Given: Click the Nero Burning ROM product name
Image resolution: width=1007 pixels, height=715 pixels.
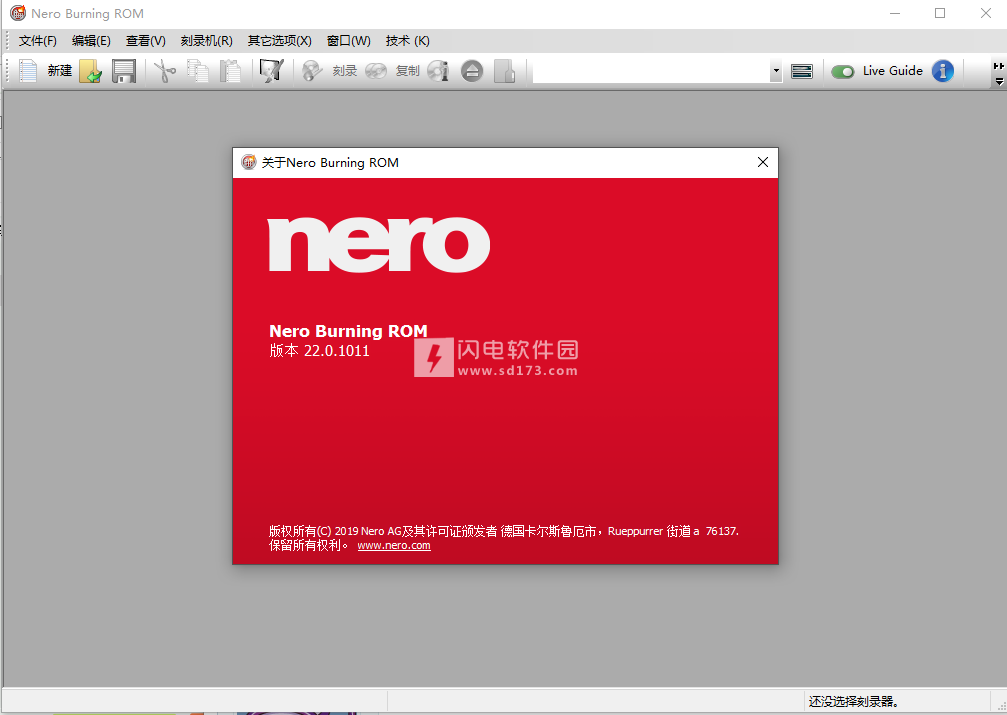Looking at the screenshot, I should click(348, 331).
